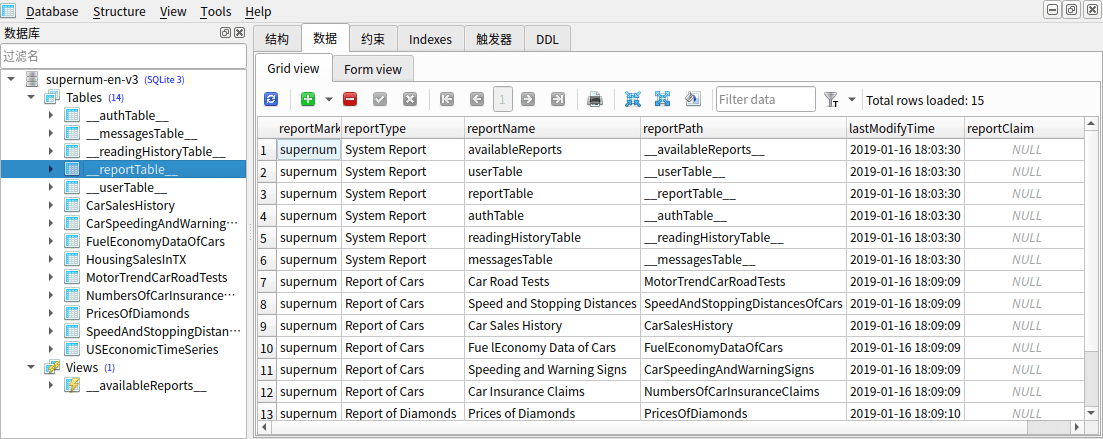Image resolution: width=1103 pixels, height=439 pixels.
Task: Open the DDL tab
Action: pos(547,39)
